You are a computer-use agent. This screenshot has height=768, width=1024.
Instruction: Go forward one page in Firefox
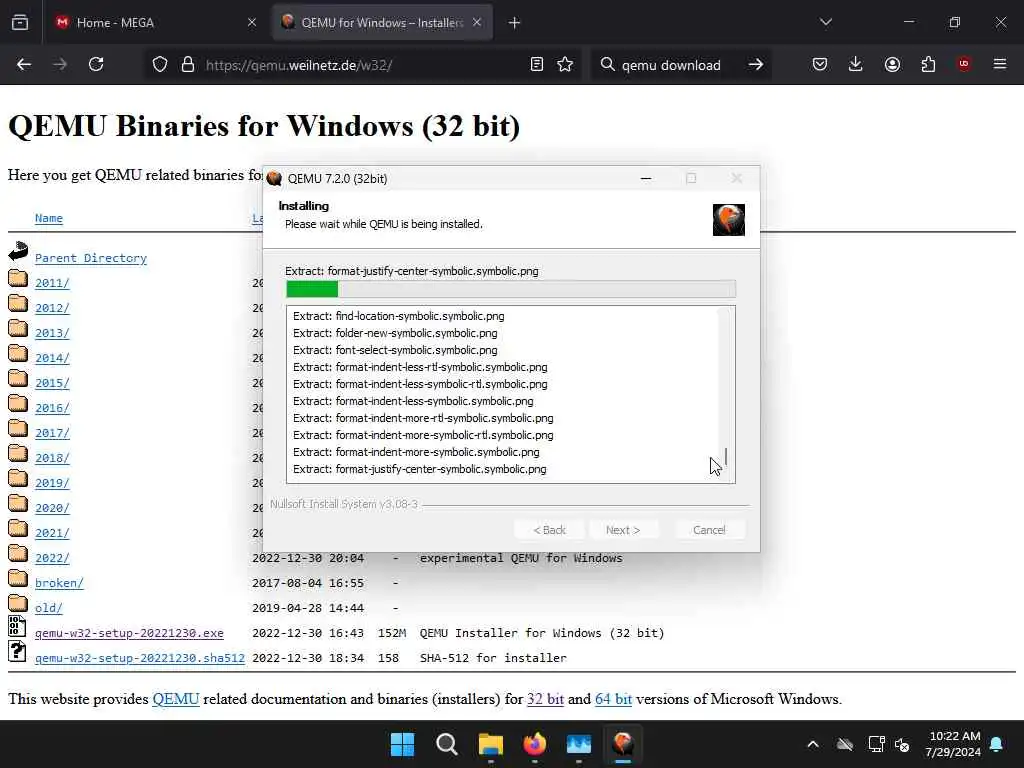pos(60,64)
